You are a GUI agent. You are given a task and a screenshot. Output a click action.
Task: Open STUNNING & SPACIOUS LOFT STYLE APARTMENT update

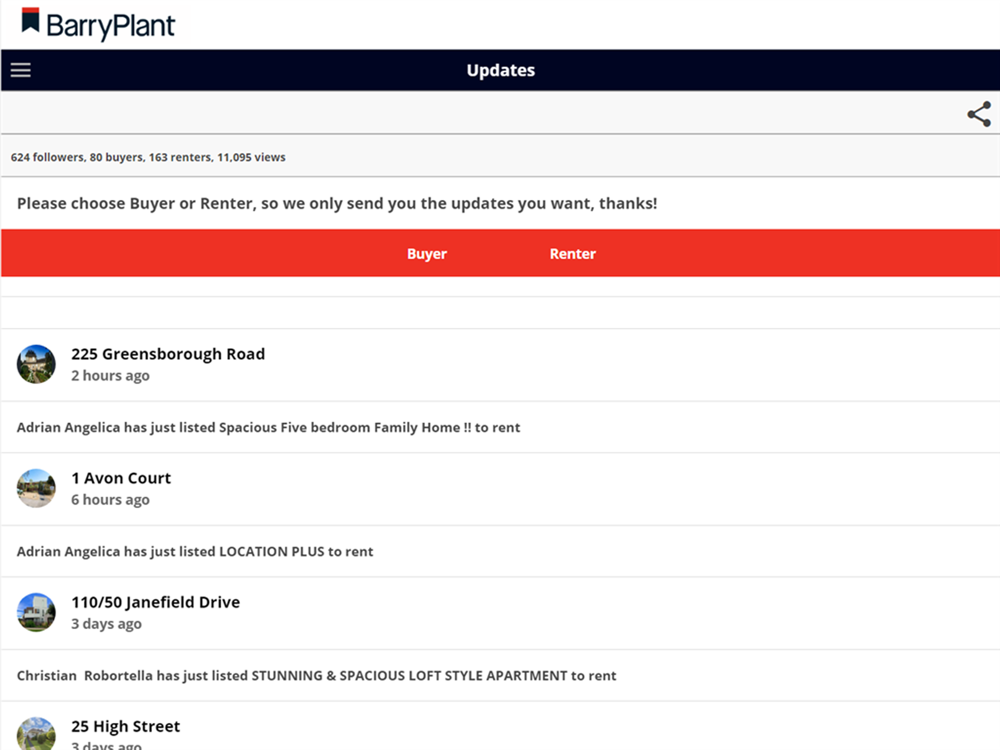pyautogui.click(x=316, y=675)
